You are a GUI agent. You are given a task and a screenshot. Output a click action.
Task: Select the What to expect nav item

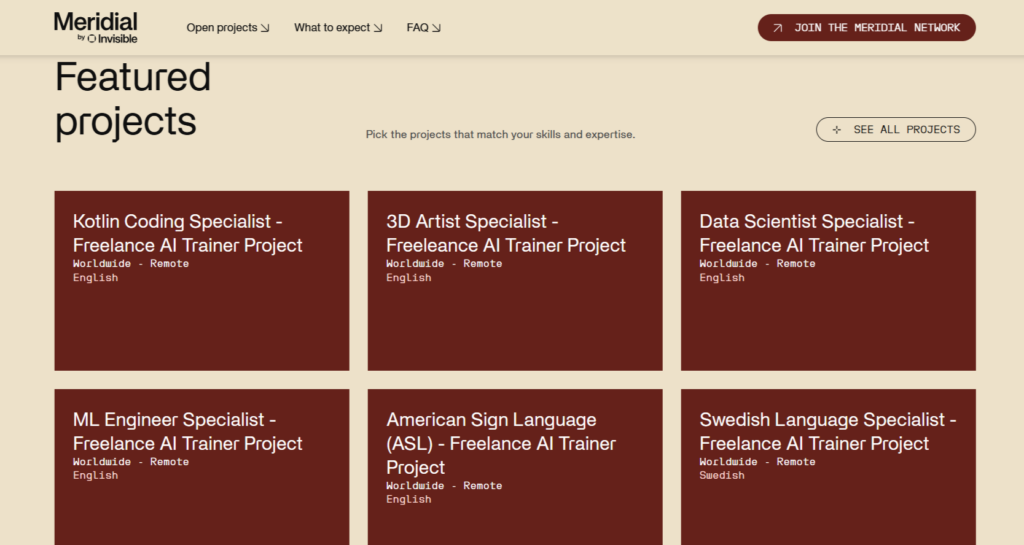point(332,28)
